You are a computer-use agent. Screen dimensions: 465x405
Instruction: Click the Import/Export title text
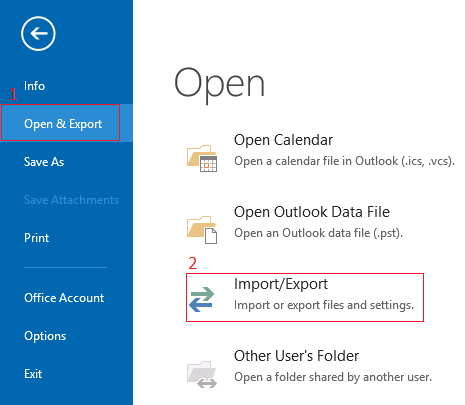pyautogui.click(x=281, y=284)
